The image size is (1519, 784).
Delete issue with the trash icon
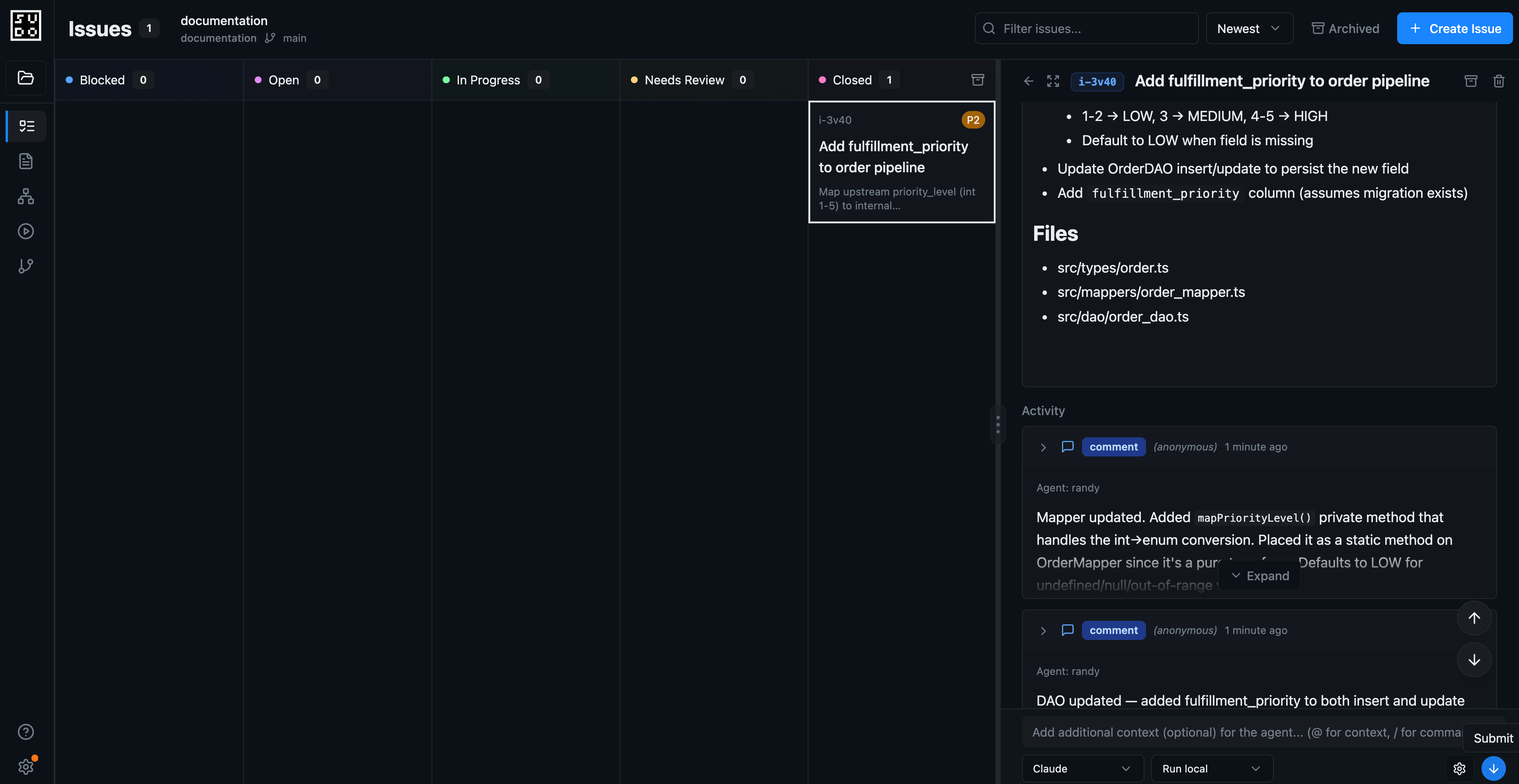[1499, 81]
